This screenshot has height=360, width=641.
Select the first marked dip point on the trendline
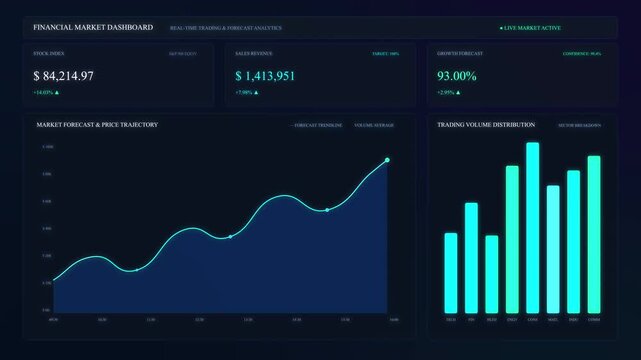point(137,270)
